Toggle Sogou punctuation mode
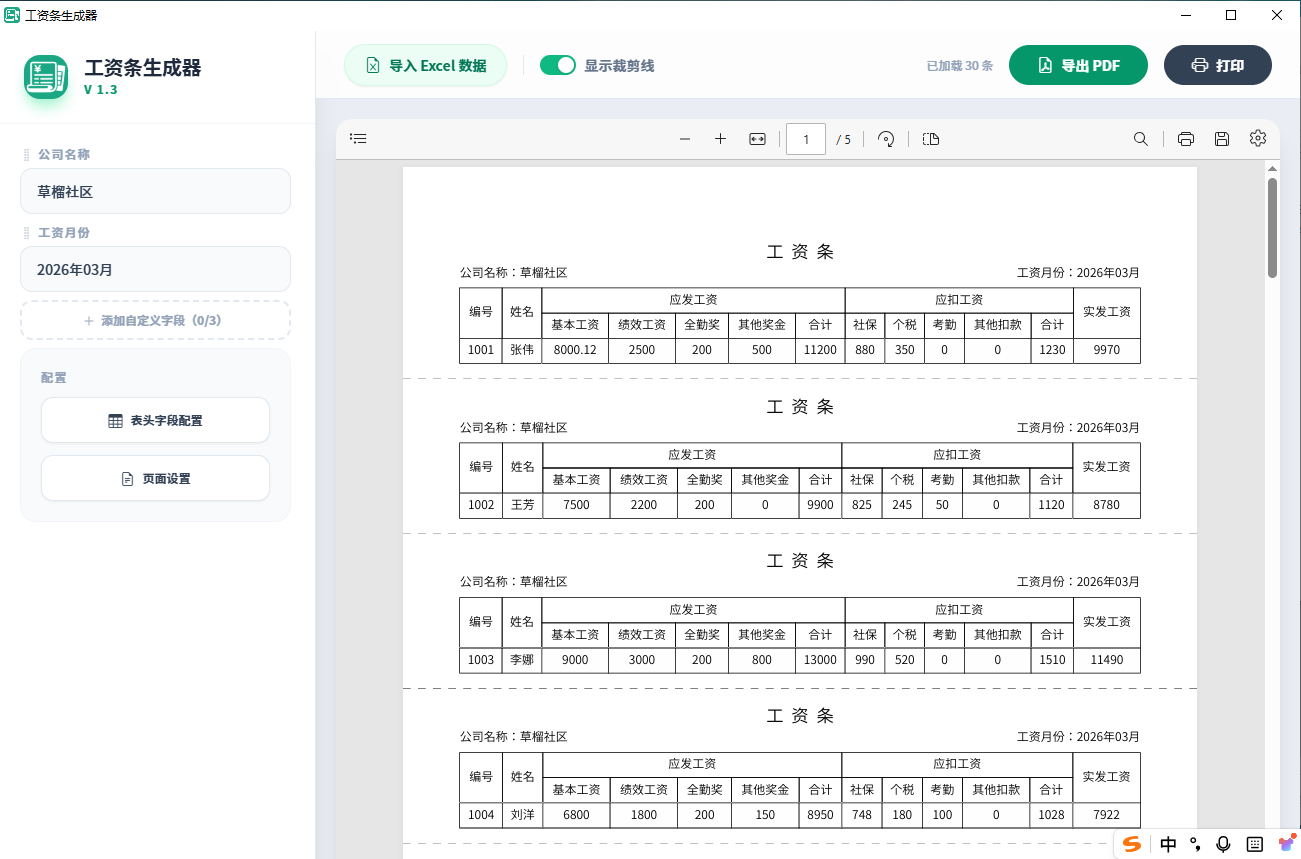1301x859 pixels. (1195, 844)
